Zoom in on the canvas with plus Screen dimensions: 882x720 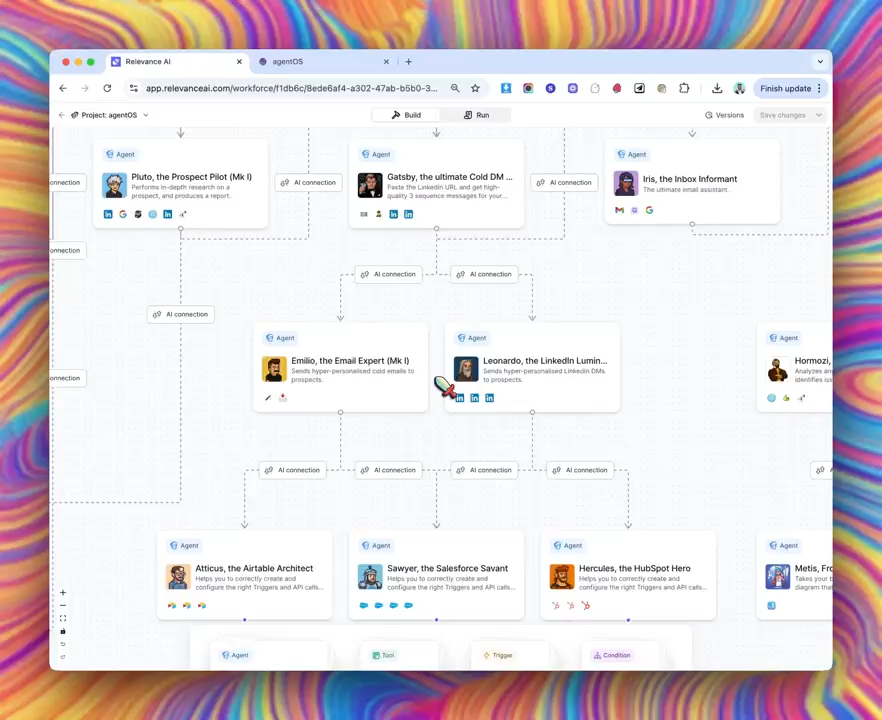coord(63,592)
